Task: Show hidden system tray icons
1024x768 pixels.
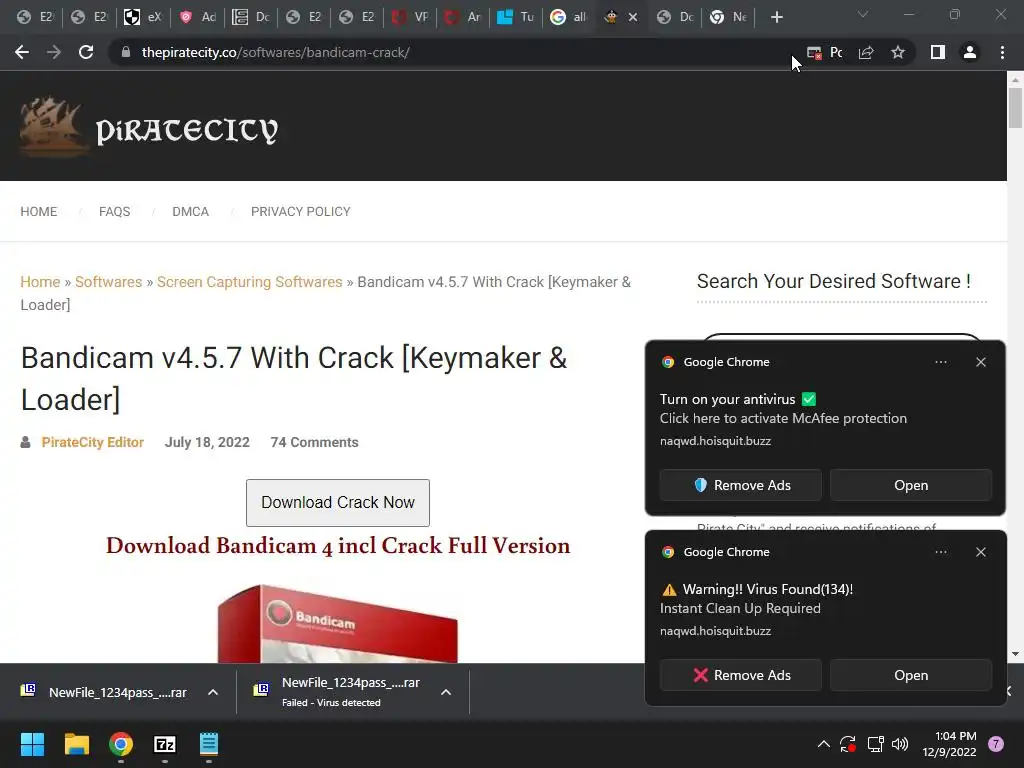Action: click(824, 744)
